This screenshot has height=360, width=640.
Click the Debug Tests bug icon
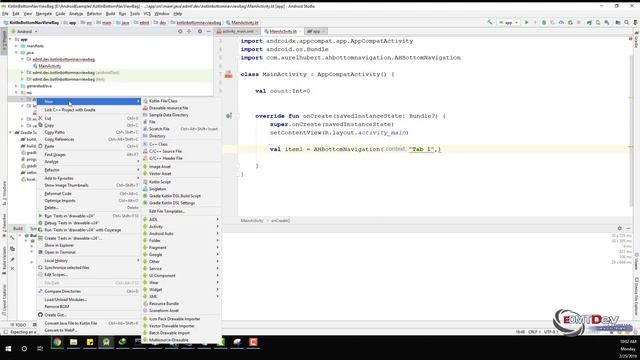[x=40, y=223]
